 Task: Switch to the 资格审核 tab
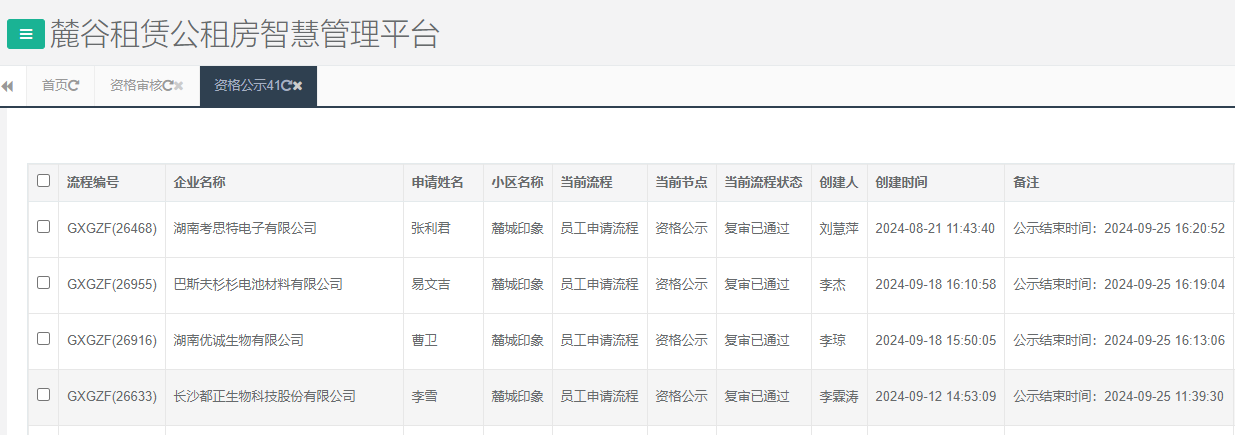coord(135,86)
